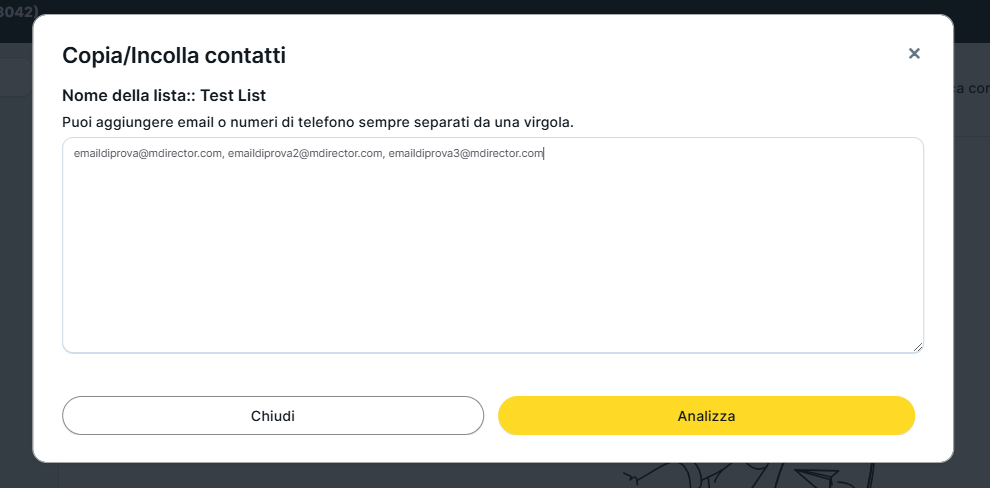Screen dimensions: 990x488
Task: Click the emaildiprova3@mdirector.com address text
Action: (x=466, y=154)
